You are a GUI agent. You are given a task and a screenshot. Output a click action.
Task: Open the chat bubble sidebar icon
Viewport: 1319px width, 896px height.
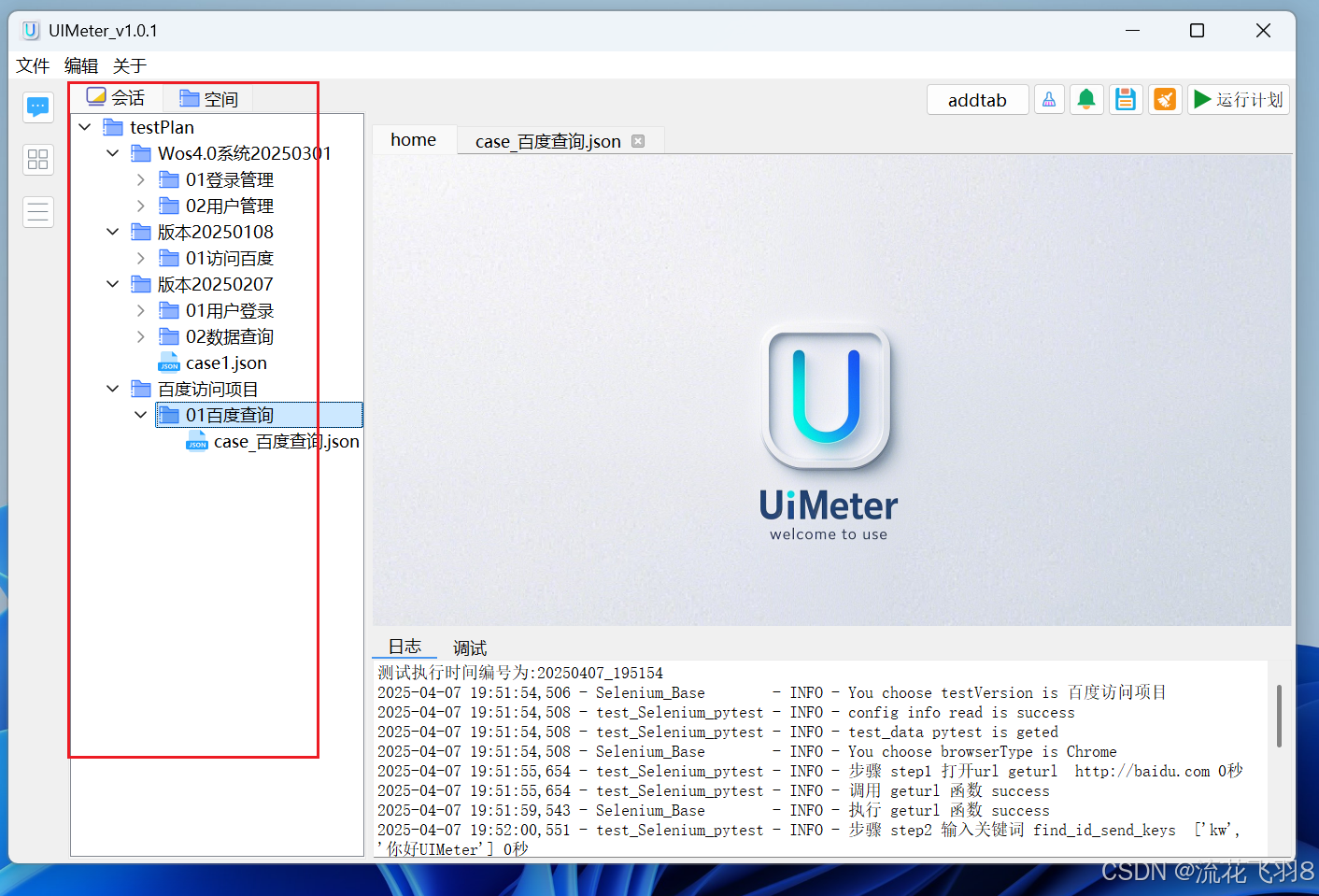coord(38,107)
